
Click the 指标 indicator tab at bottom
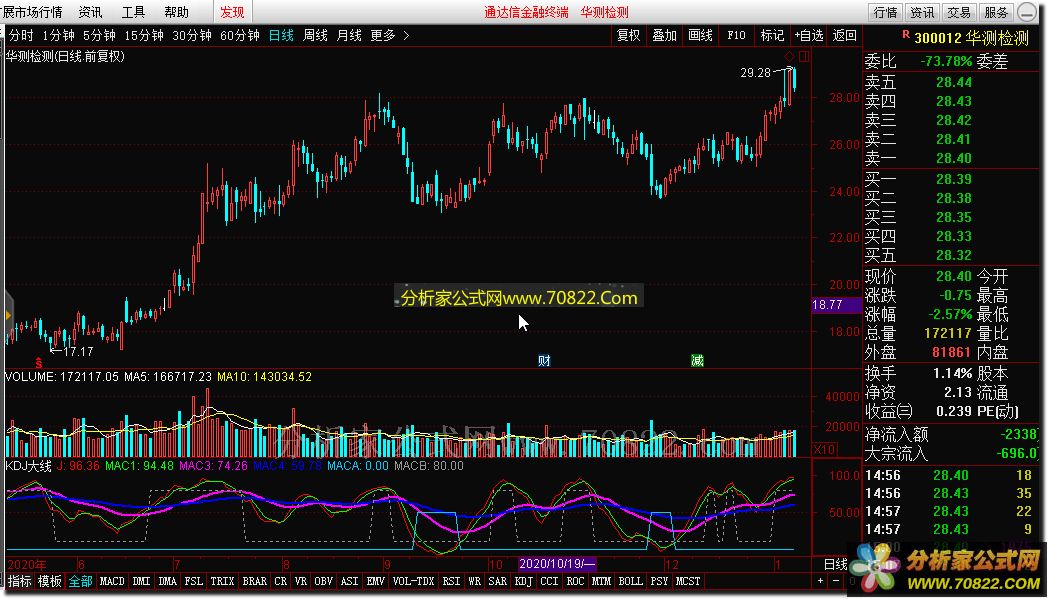click(19, 581)
